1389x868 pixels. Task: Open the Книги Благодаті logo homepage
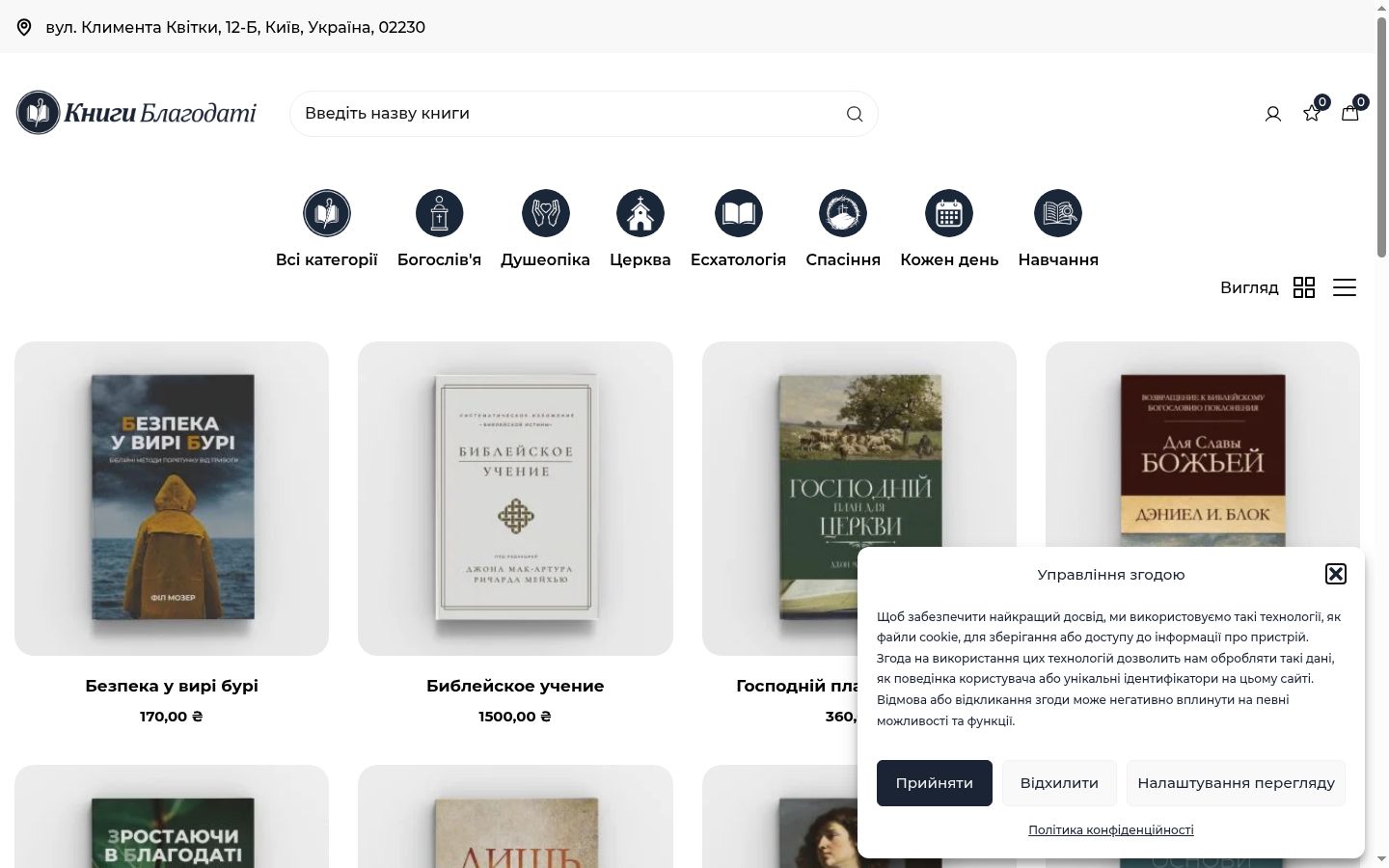[136, 113]
